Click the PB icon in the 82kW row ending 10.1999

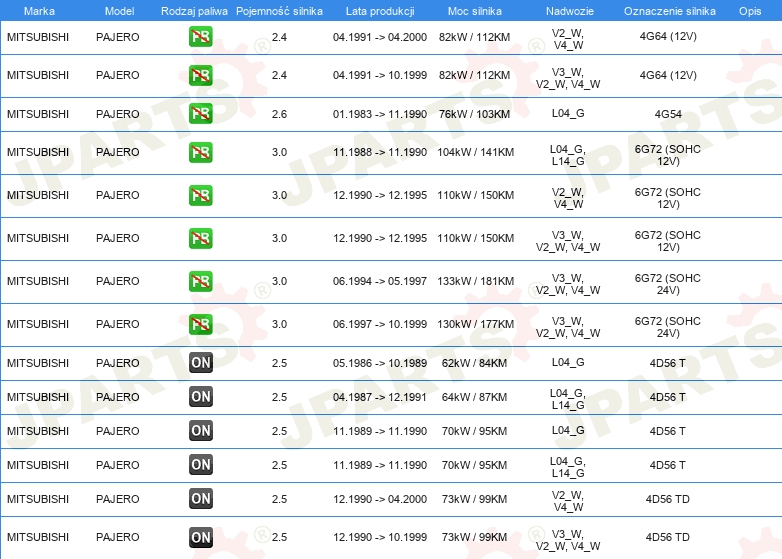(200, 75)
